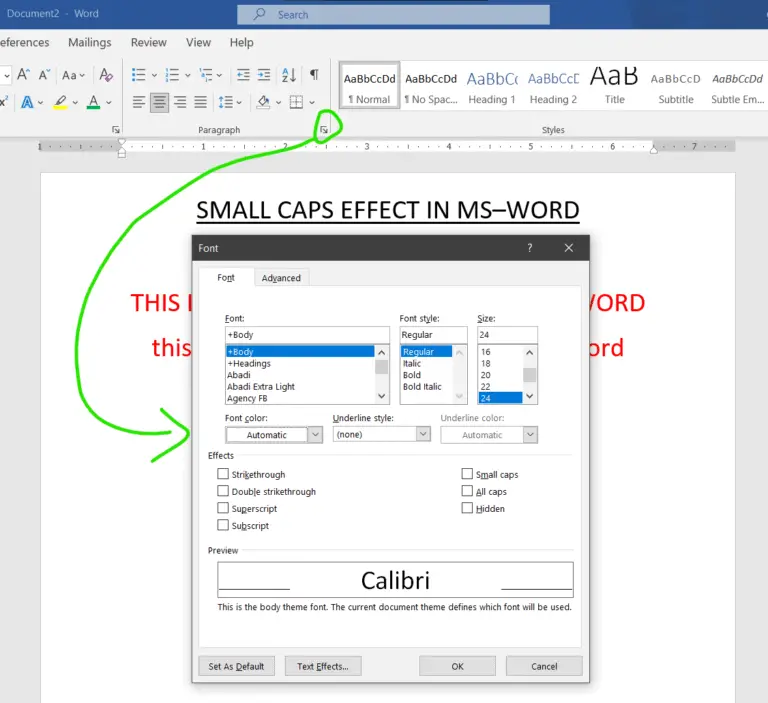Click the Bullets list icon
The width and height of the screenshot is (768, 703).
tap(139, 75)
